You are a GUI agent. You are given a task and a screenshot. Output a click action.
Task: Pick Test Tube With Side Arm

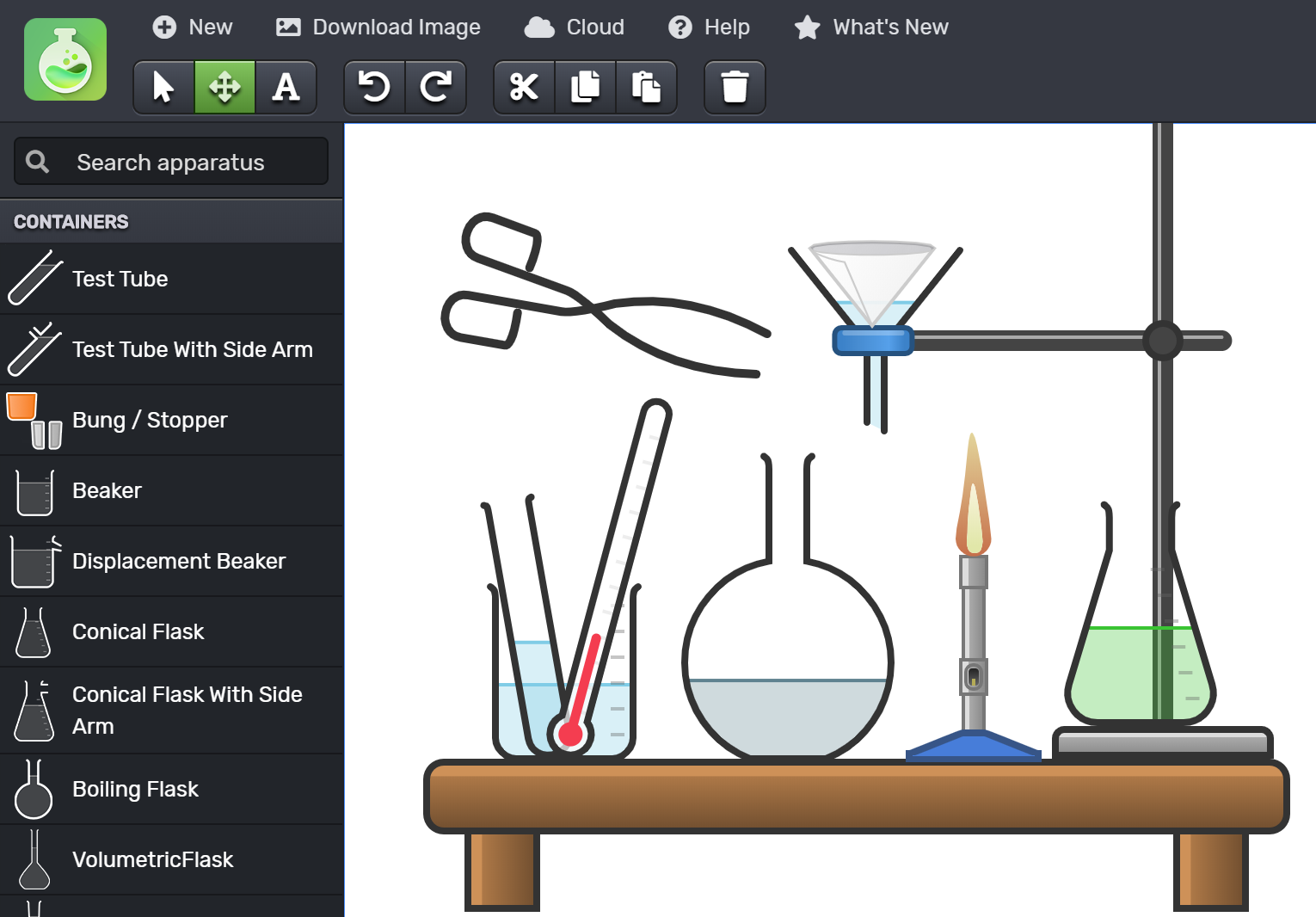171,349
